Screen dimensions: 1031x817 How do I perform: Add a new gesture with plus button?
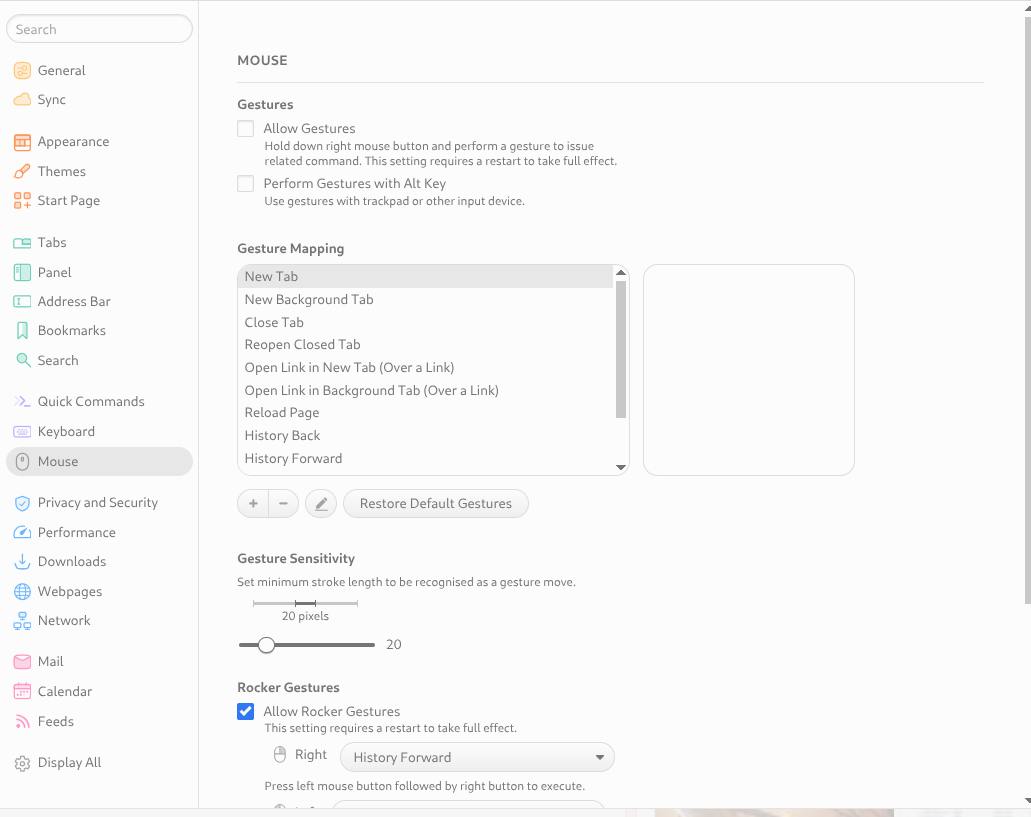tap(253, 503)
